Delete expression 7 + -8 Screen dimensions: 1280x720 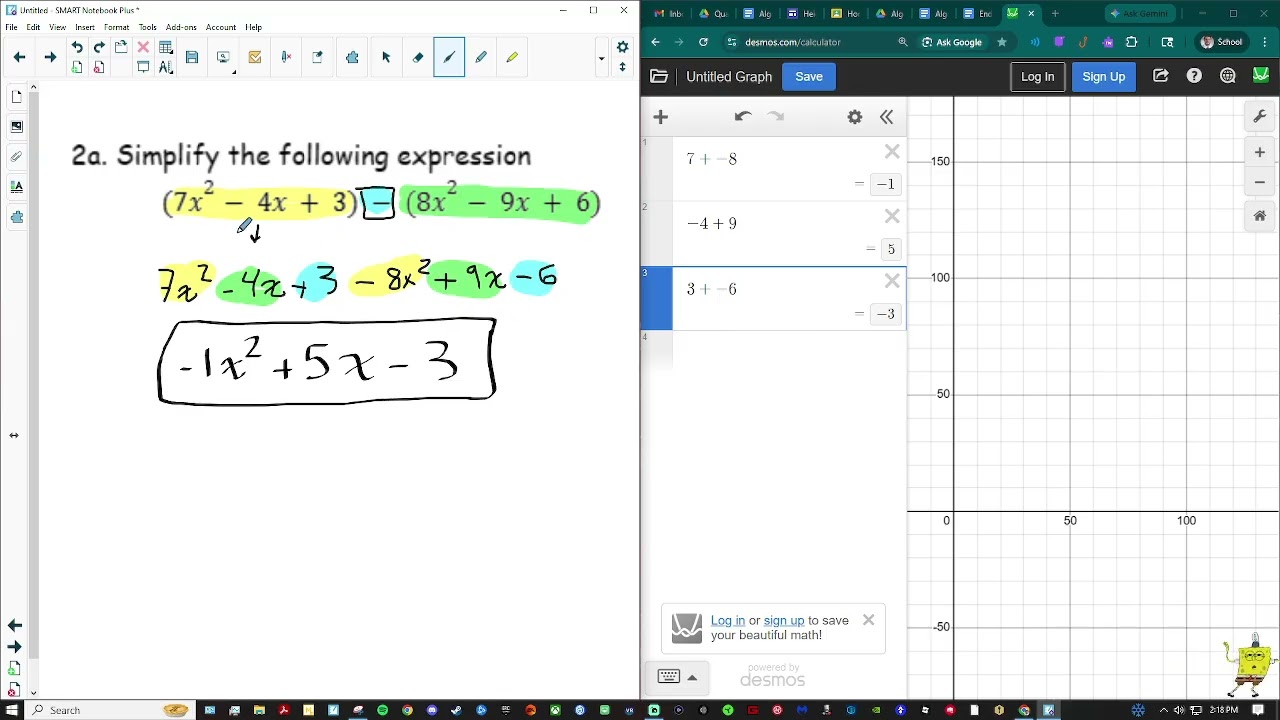tap(892, 152)
